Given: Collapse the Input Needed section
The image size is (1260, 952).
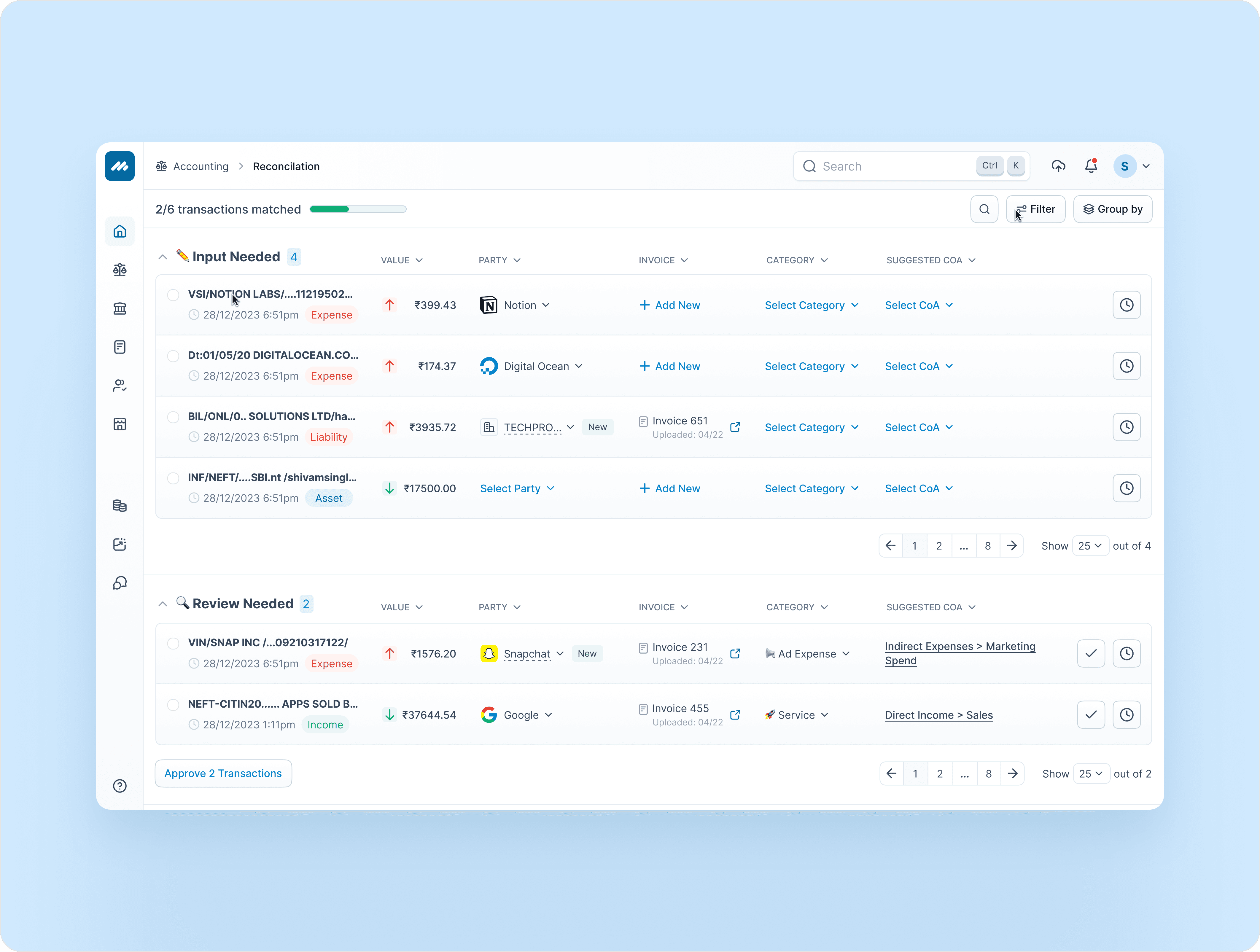Looking at the screenshot, I should coord(162,257).
